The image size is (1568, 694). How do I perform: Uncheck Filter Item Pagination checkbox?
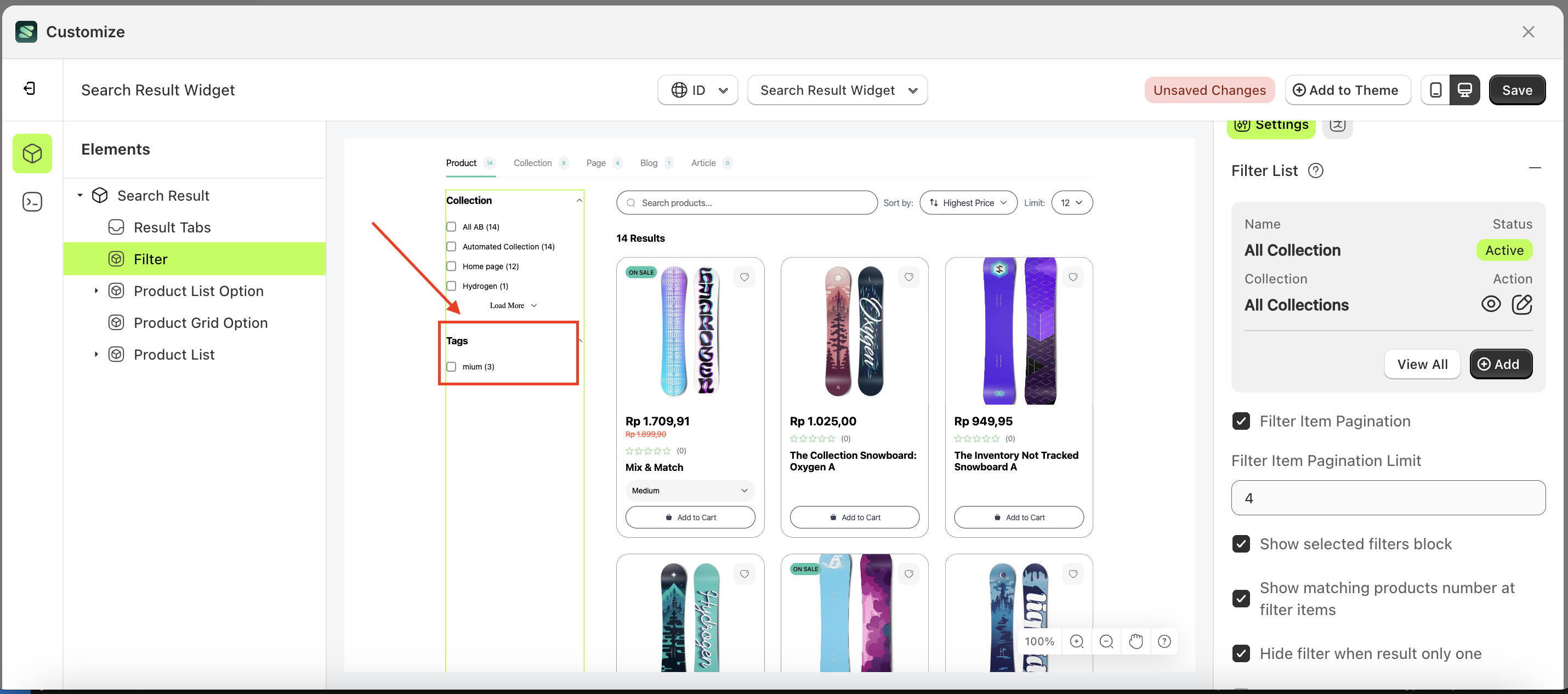coord(1241,421)
